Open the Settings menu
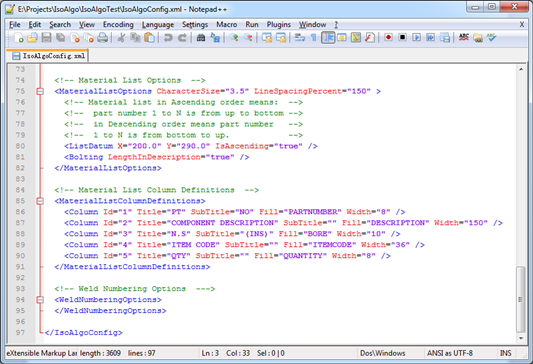Image resolution: width=533 pixels, height=364 pixels. click(195, 24)
